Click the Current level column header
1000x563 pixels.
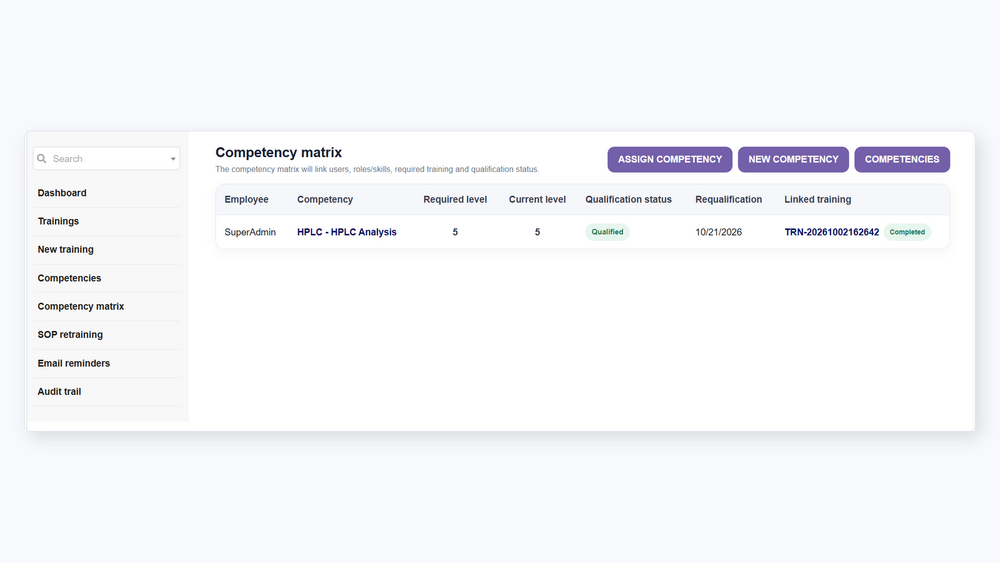pyautogui.click(x=537, y=200)
